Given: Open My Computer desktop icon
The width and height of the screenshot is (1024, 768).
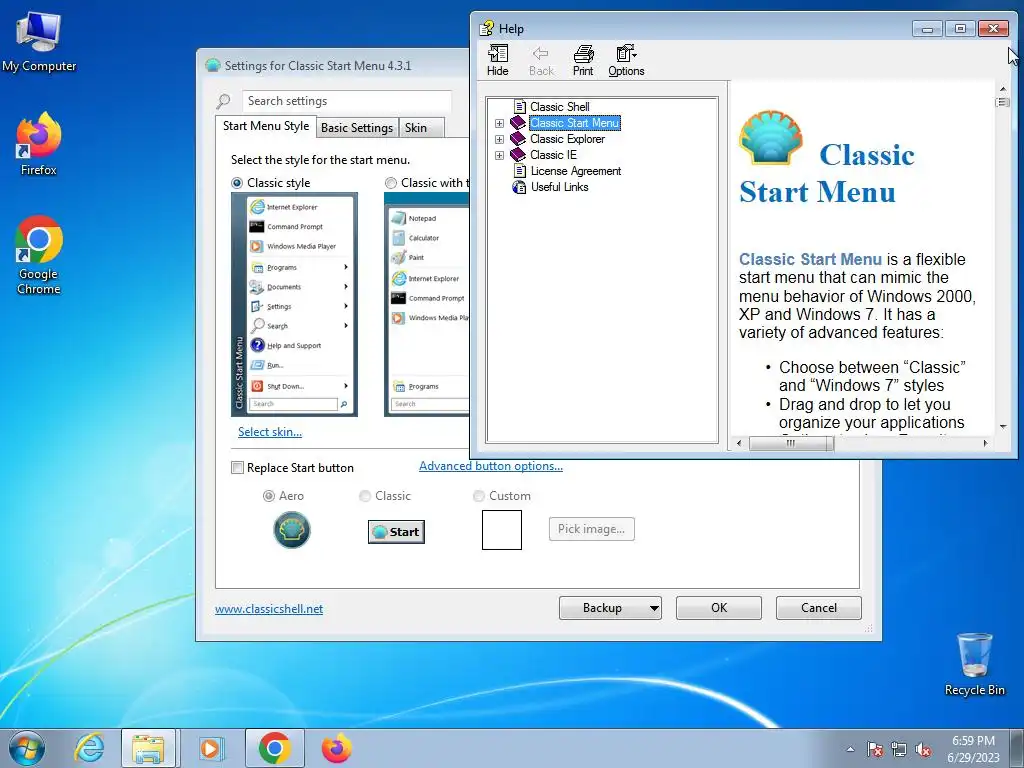Looking at the screenshot, I should coord(39,41).
